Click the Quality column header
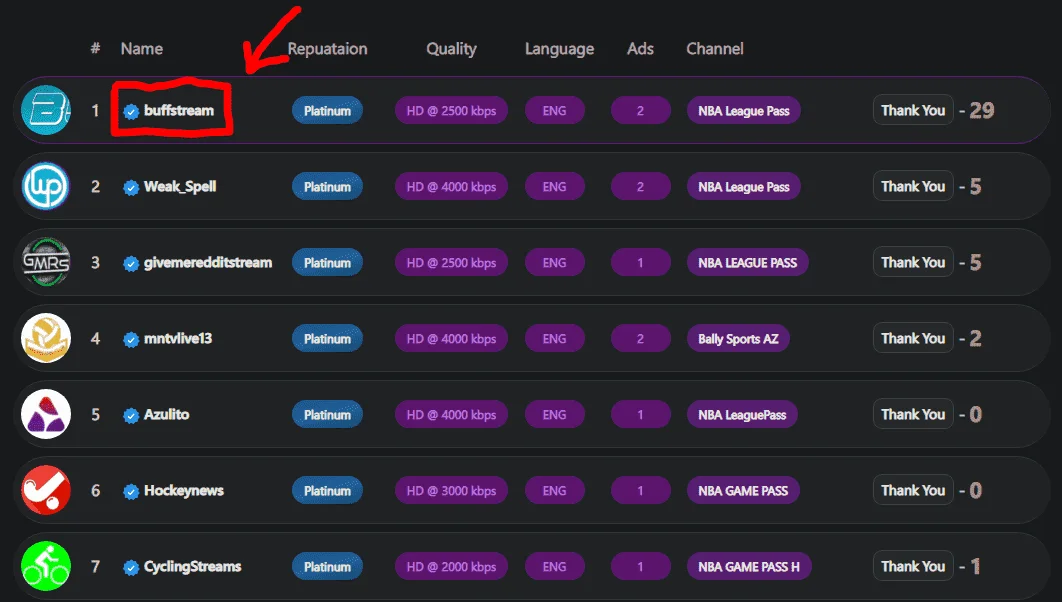 tap(451, 49)
